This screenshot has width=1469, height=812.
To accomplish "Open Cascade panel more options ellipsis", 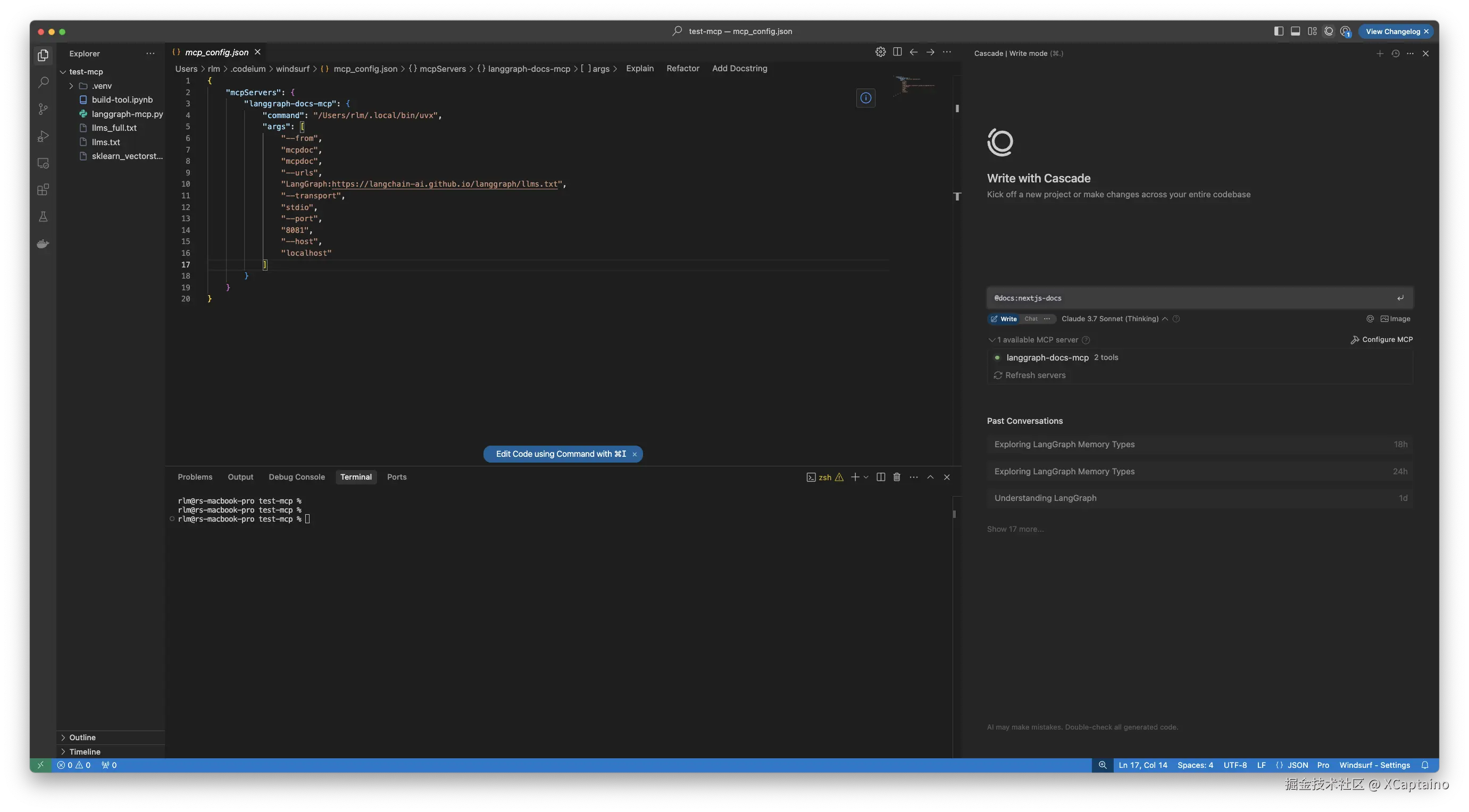I will pyautogui.click(x=1410, y=54).
